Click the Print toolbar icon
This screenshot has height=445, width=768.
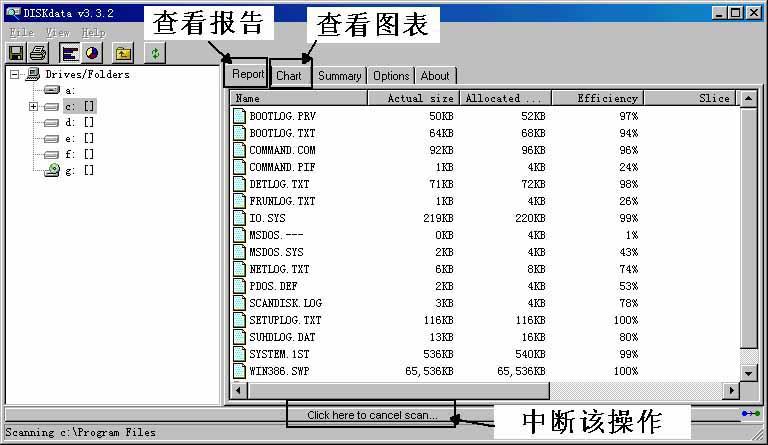tap(38, 53)
